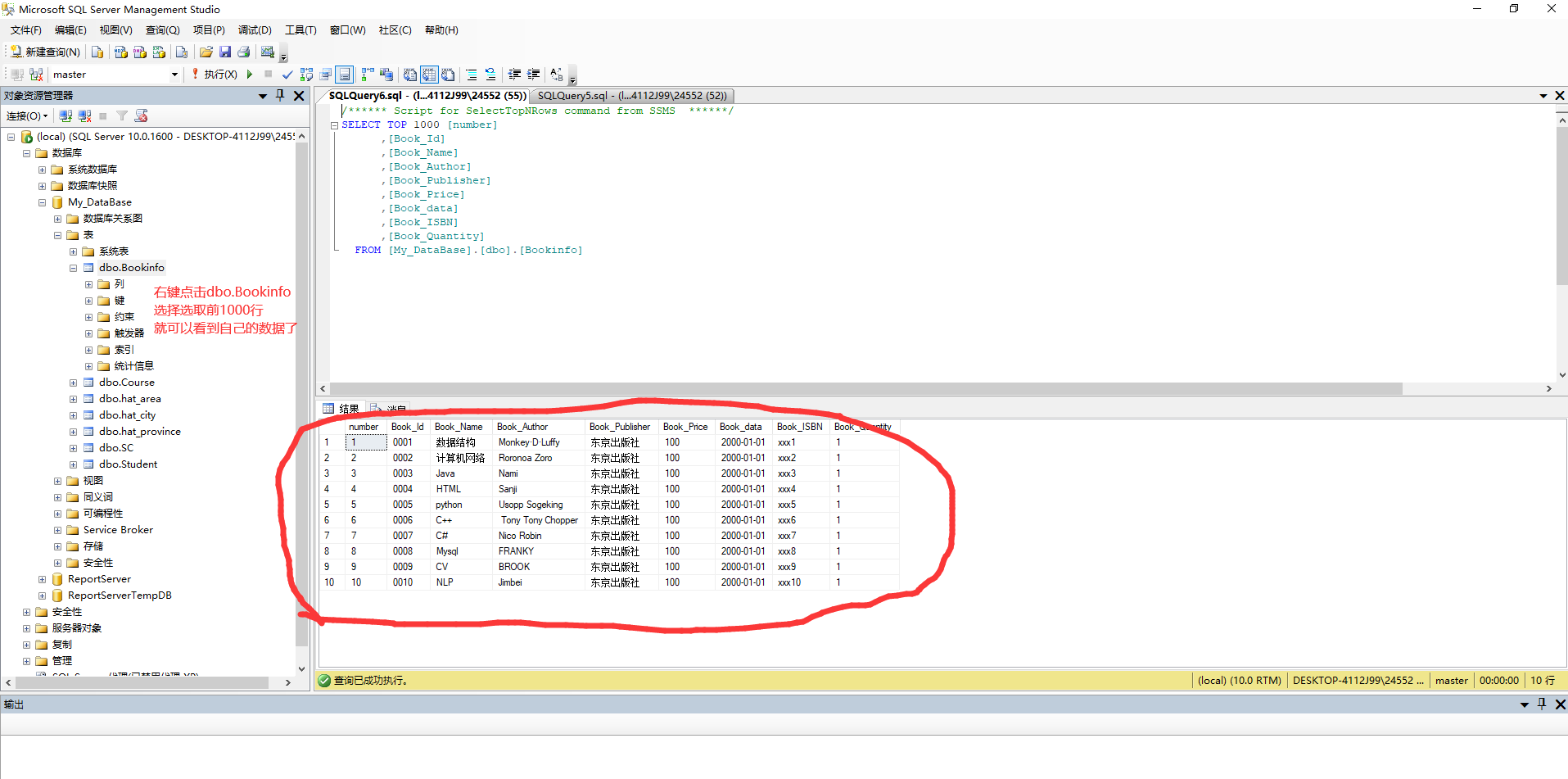Viewport: 1568px width, 779px height.
Task: Click the Filter funnel icon
Action: [122, 116]
